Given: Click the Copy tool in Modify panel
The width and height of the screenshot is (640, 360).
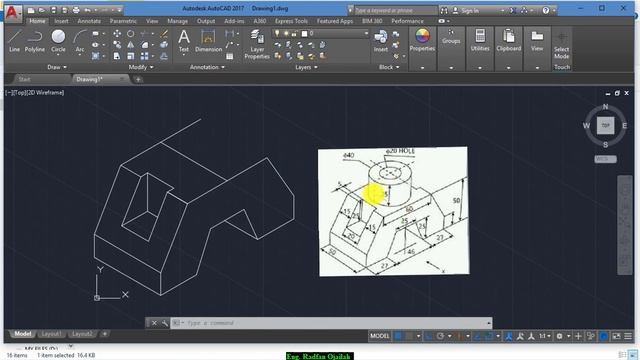Looking at the screenshot, I should 117,45.
